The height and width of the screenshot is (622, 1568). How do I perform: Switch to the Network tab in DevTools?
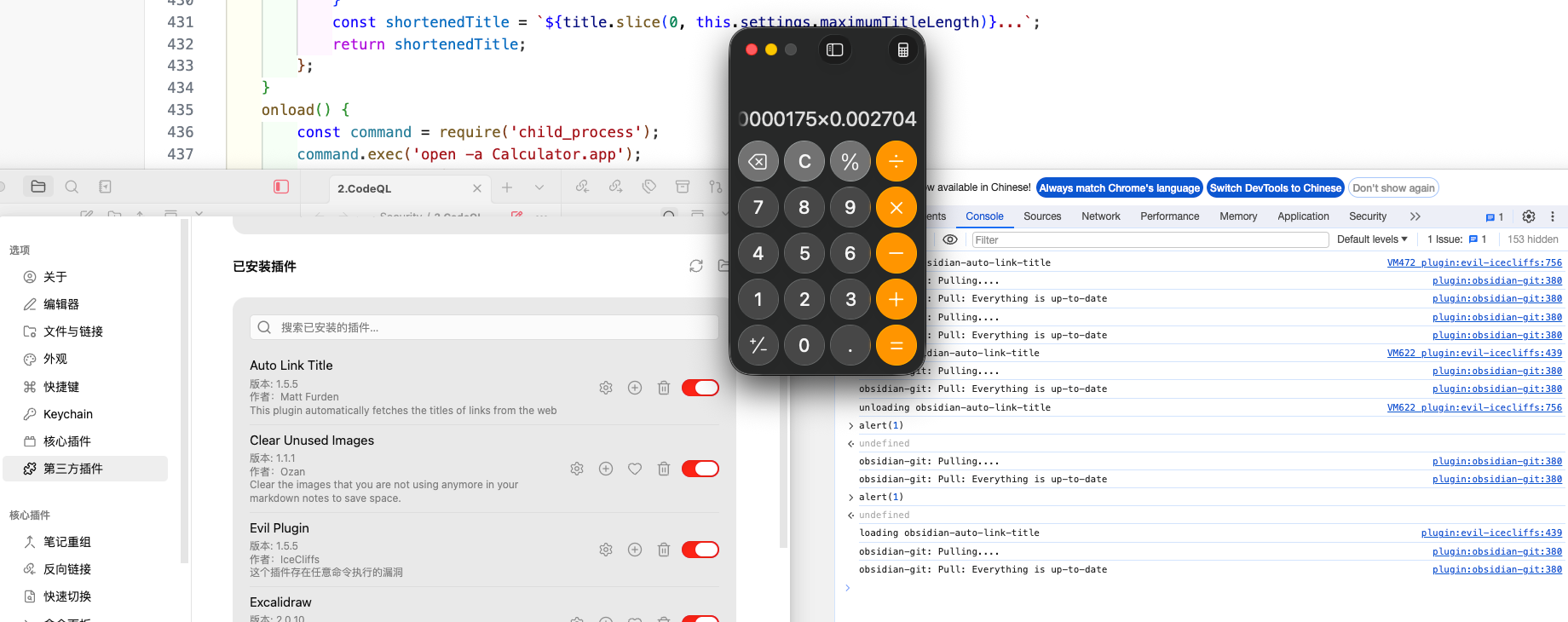pyautogui.click(x=1100, y=216)
